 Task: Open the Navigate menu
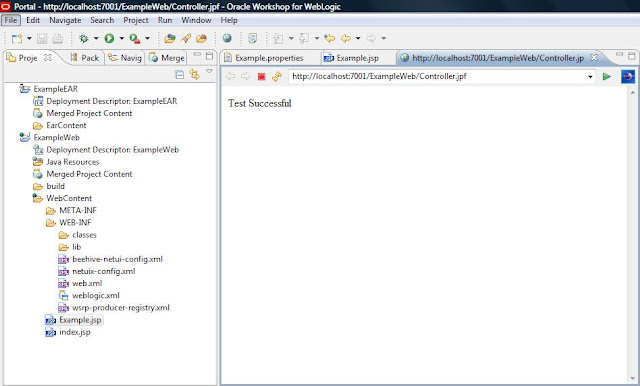(65, 20)
